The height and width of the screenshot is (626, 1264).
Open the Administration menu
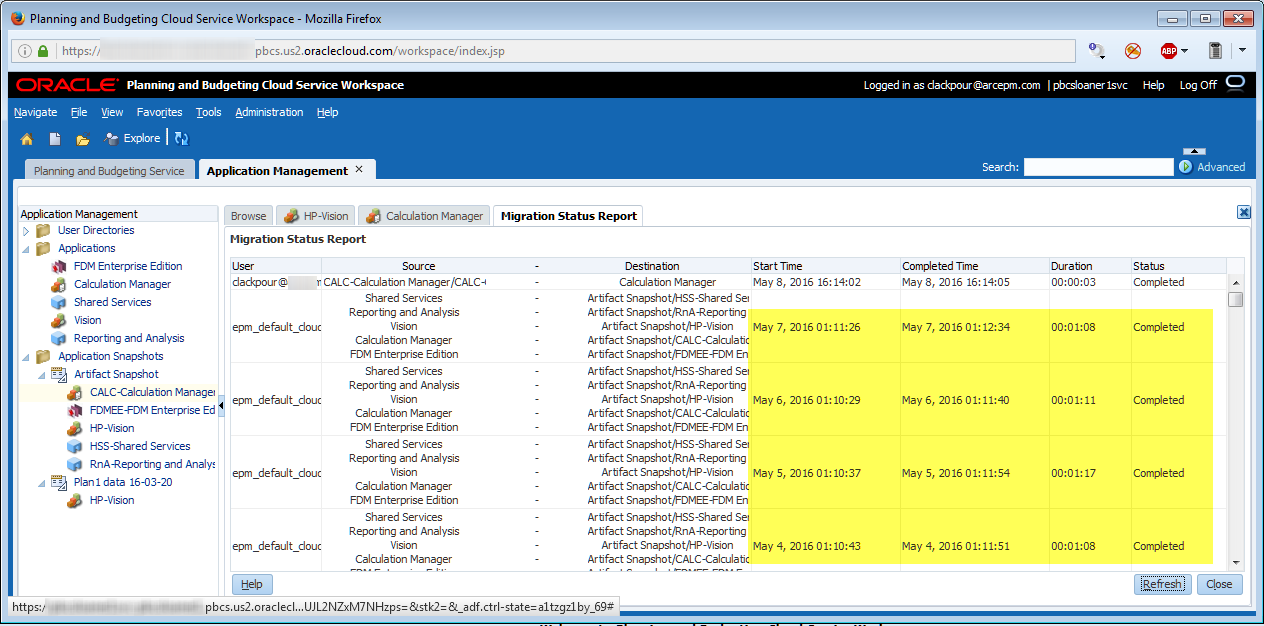[x=269, y=112]
